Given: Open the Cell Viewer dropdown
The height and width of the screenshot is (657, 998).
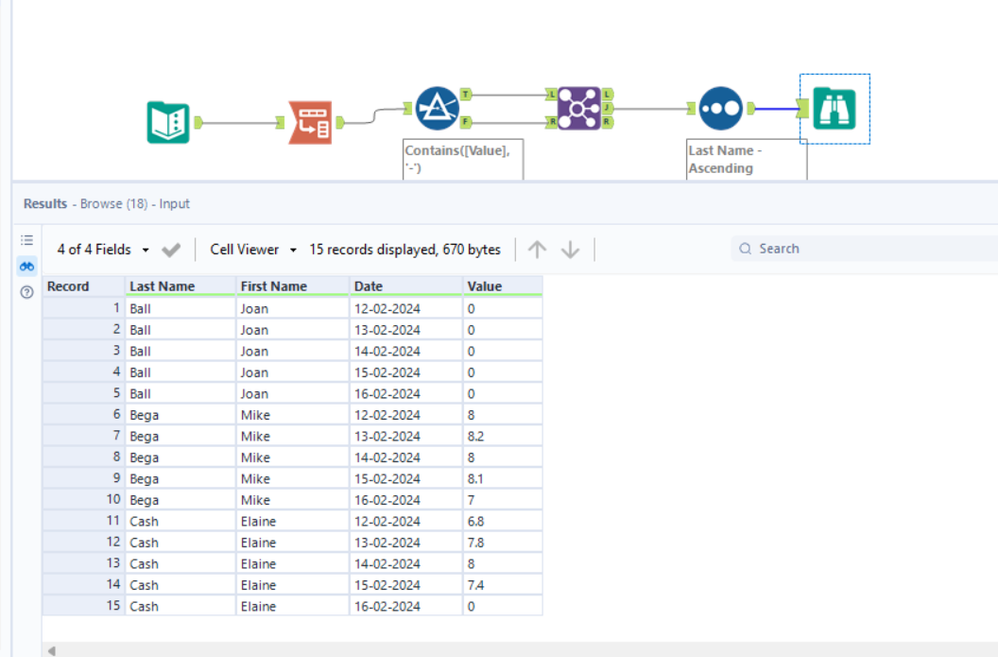Looking at the screenshot, I should tap(253, 250).
